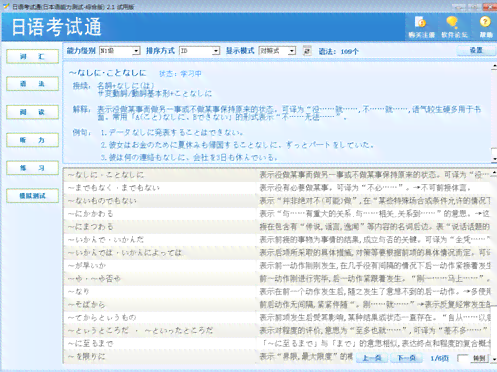The height and width of the screenshot is (372, 497).
Task: Switch to the 听力 listening section
Action: pos(32,140)
